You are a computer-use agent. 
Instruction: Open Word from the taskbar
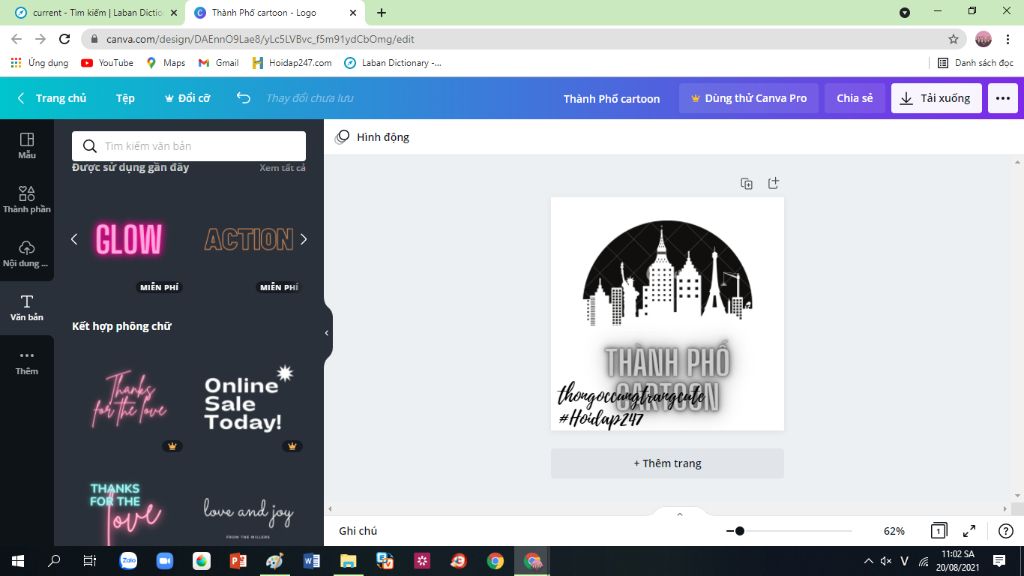coord(312,561)
